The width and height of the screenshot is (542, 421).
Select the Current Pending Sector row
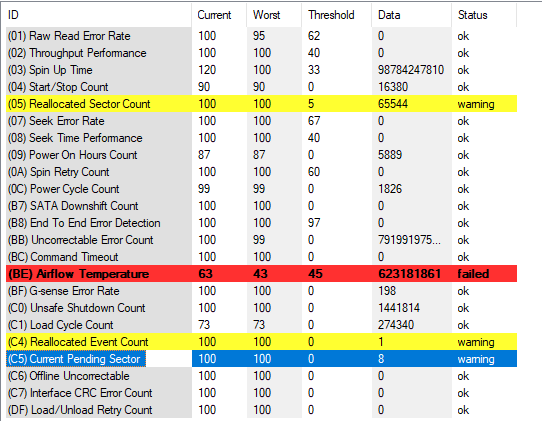point(261,359)
